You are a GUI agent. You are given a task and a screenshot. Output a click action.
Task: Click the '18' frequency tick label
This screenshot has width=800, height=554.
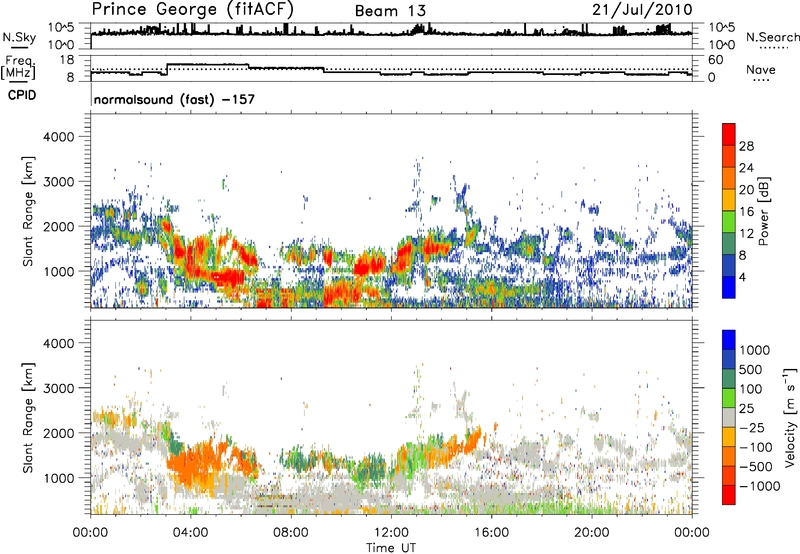[66, 60]
